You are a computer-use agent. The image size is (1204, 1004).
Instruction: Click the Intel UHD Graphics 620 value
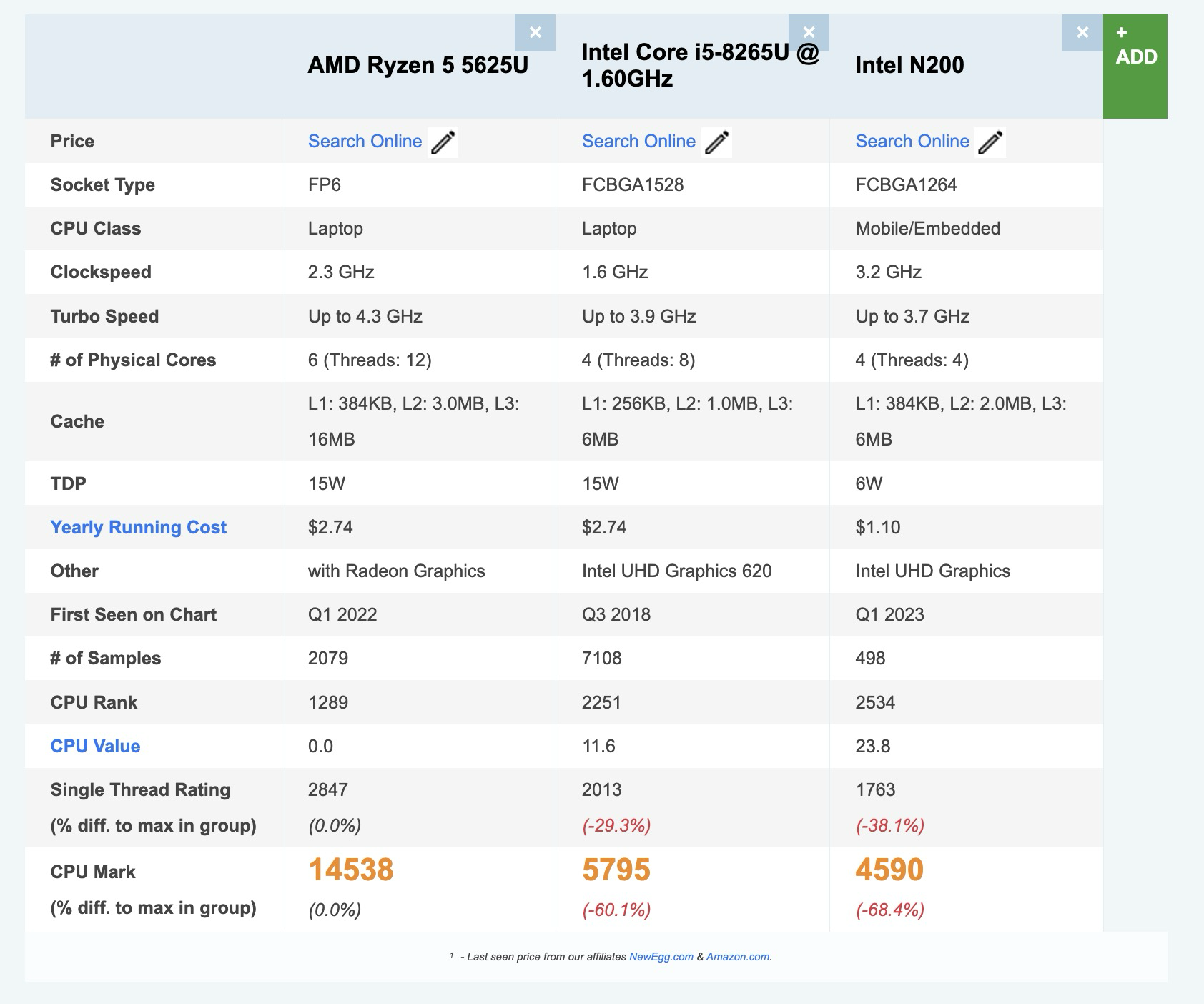pyautogui.click(x=677, y=571)
